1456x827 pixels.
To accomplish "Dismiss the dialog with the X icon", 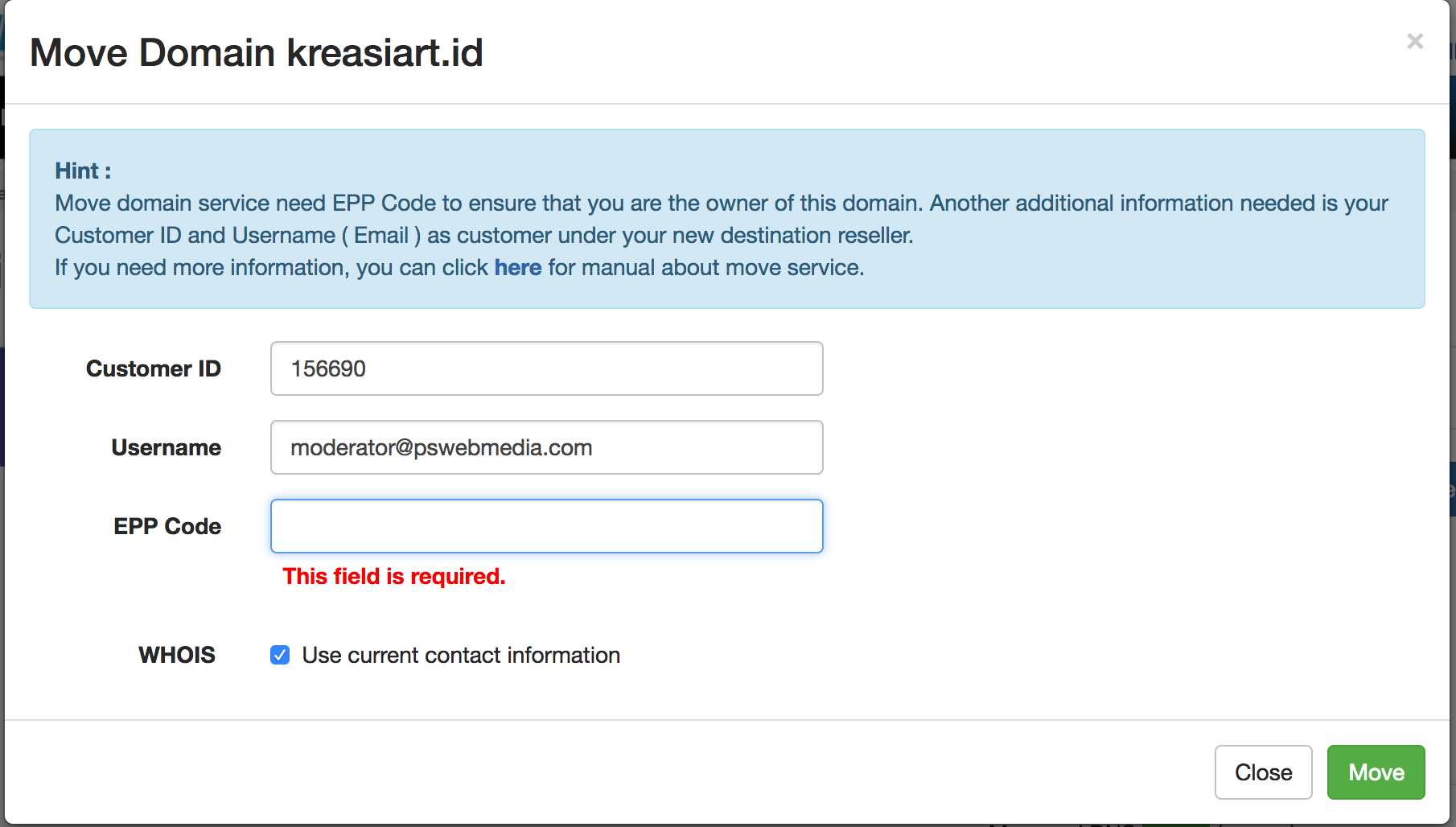I will tap(1415, 41).
